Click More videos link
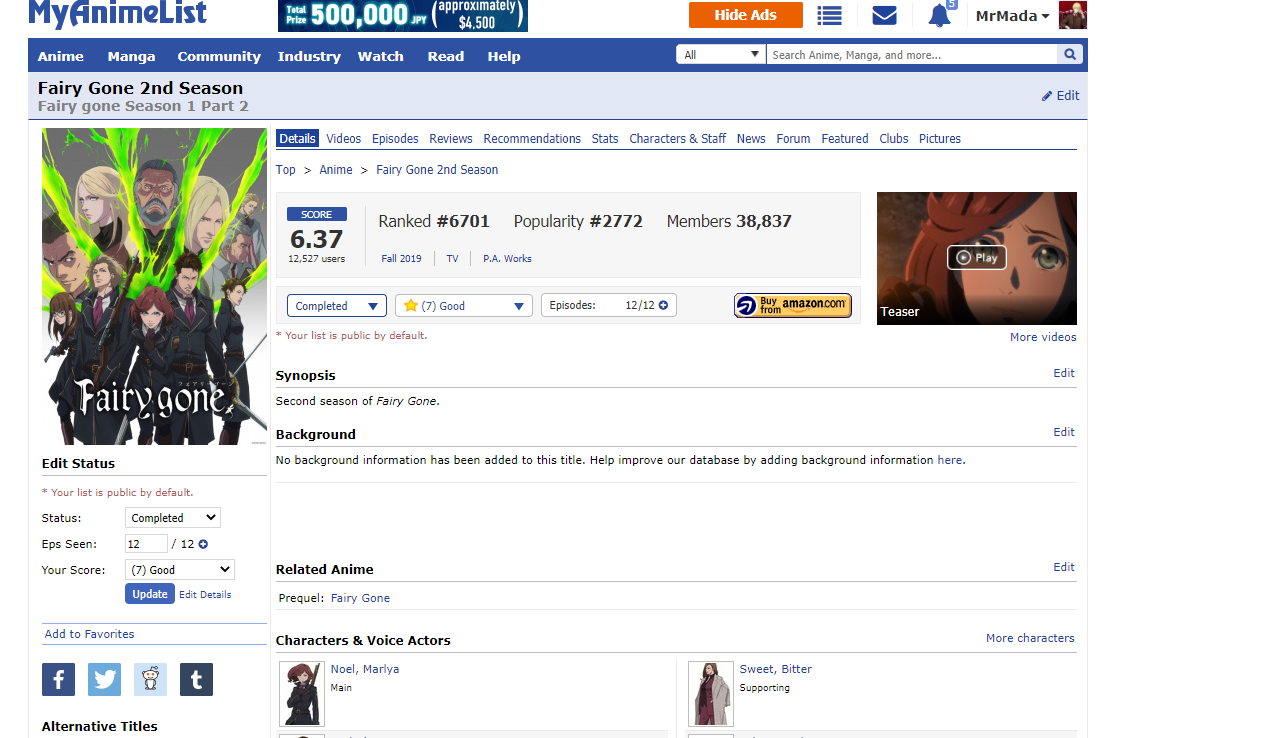The width and height of the screenshot is (1261, 738). tap(1043, 338)
